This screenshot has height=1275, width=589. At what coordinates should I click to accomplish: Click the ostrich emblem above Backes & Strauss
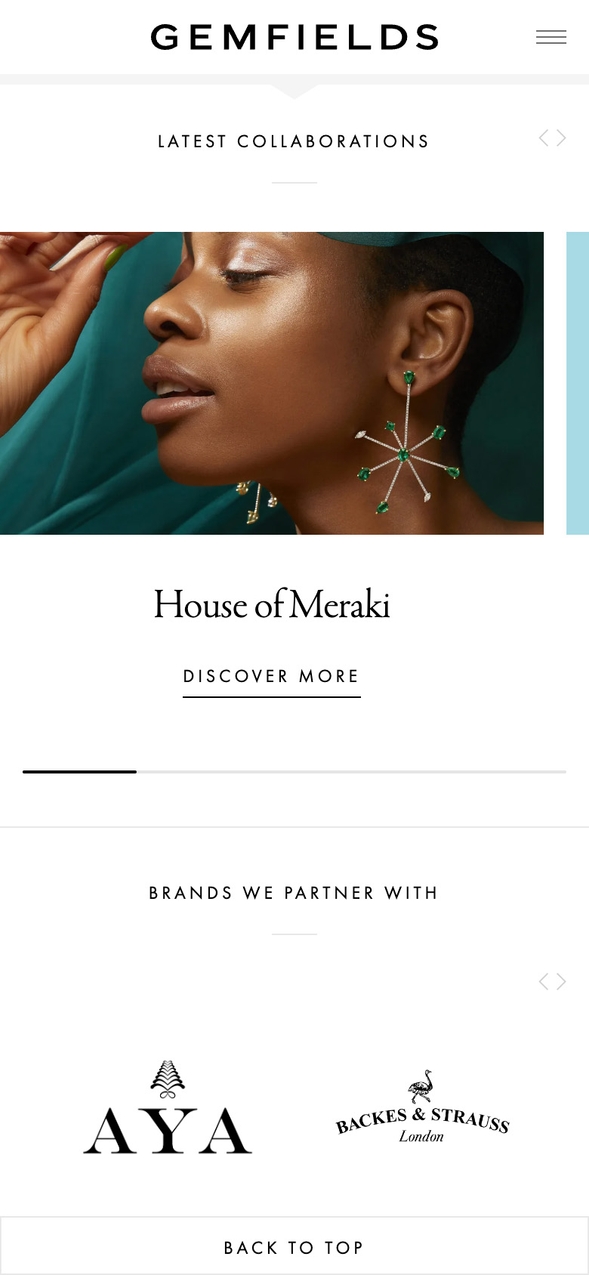(422, 1086)
